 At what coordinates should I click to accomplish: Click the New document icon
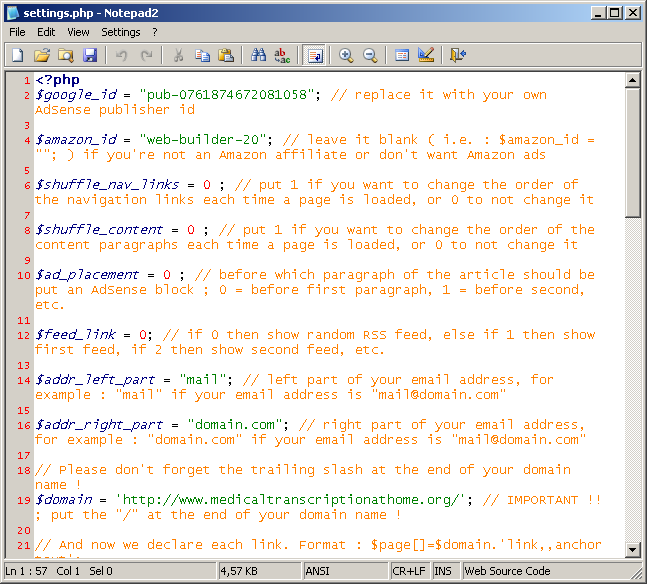pyautogui.click(x=17, y=55)
